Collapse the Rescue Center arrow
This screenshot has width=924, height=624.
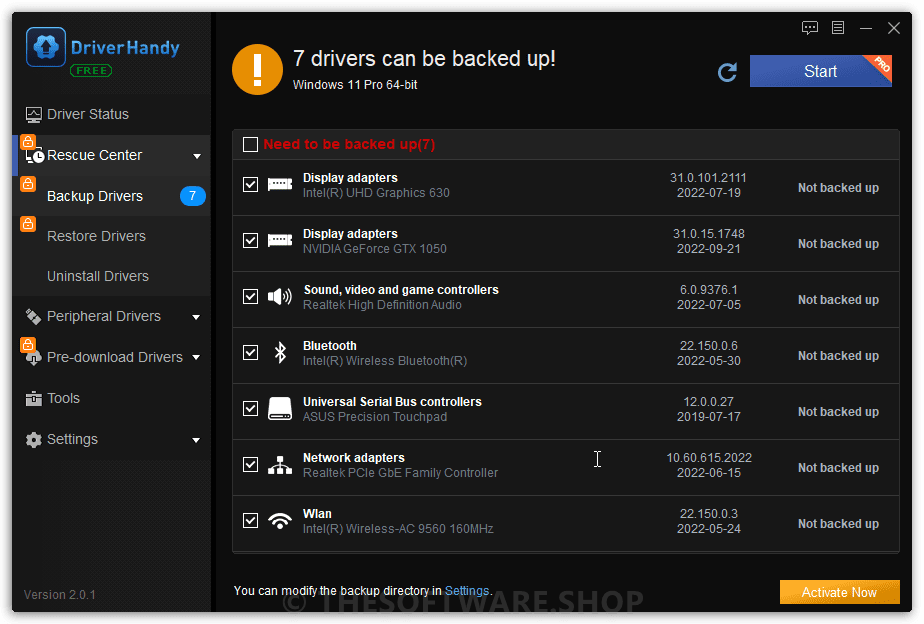(197, 156)
